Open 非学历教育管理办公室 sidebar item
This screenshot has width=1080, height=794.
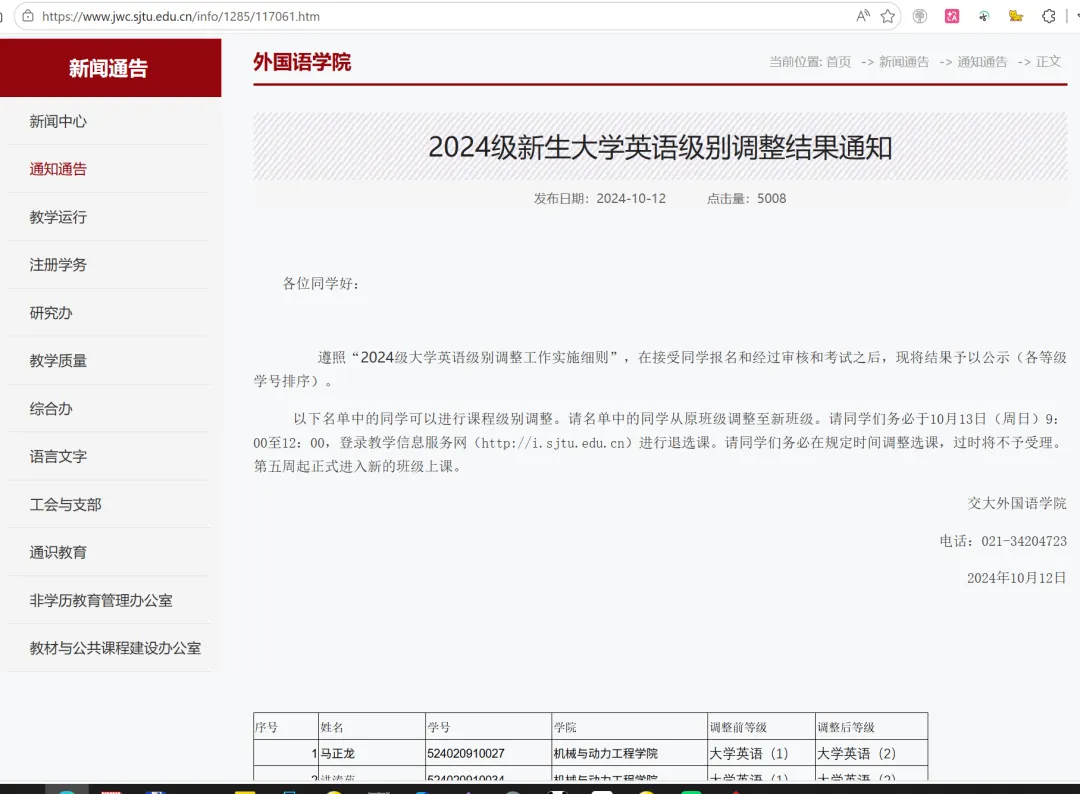point(101,600)
